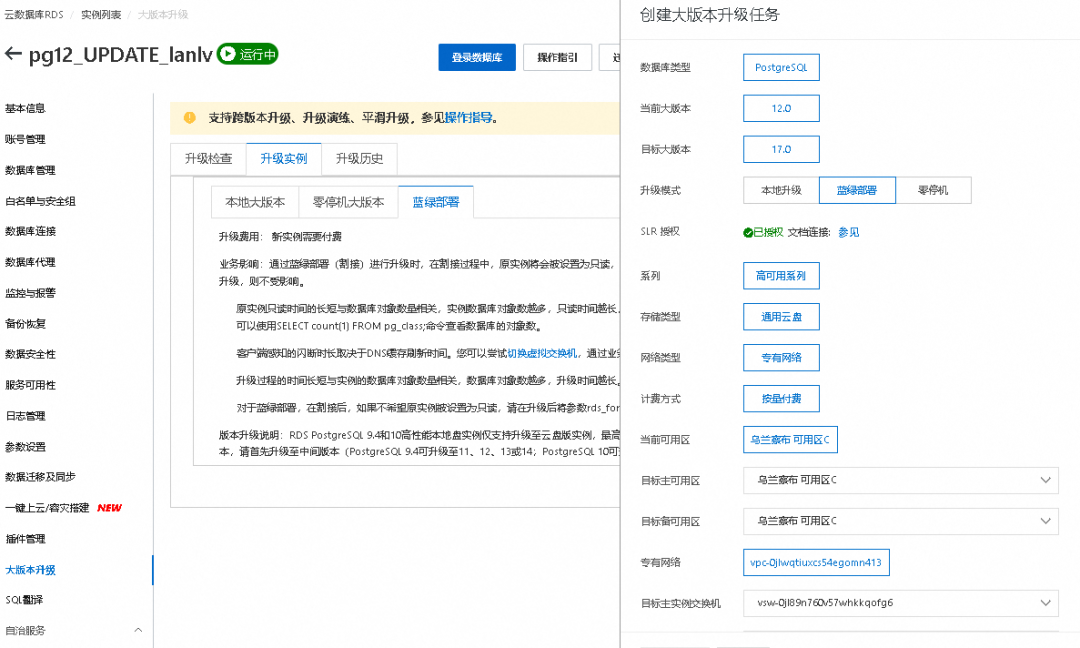
Task: Open 数据库管理 in sidebar
Action: click(30, 170)
